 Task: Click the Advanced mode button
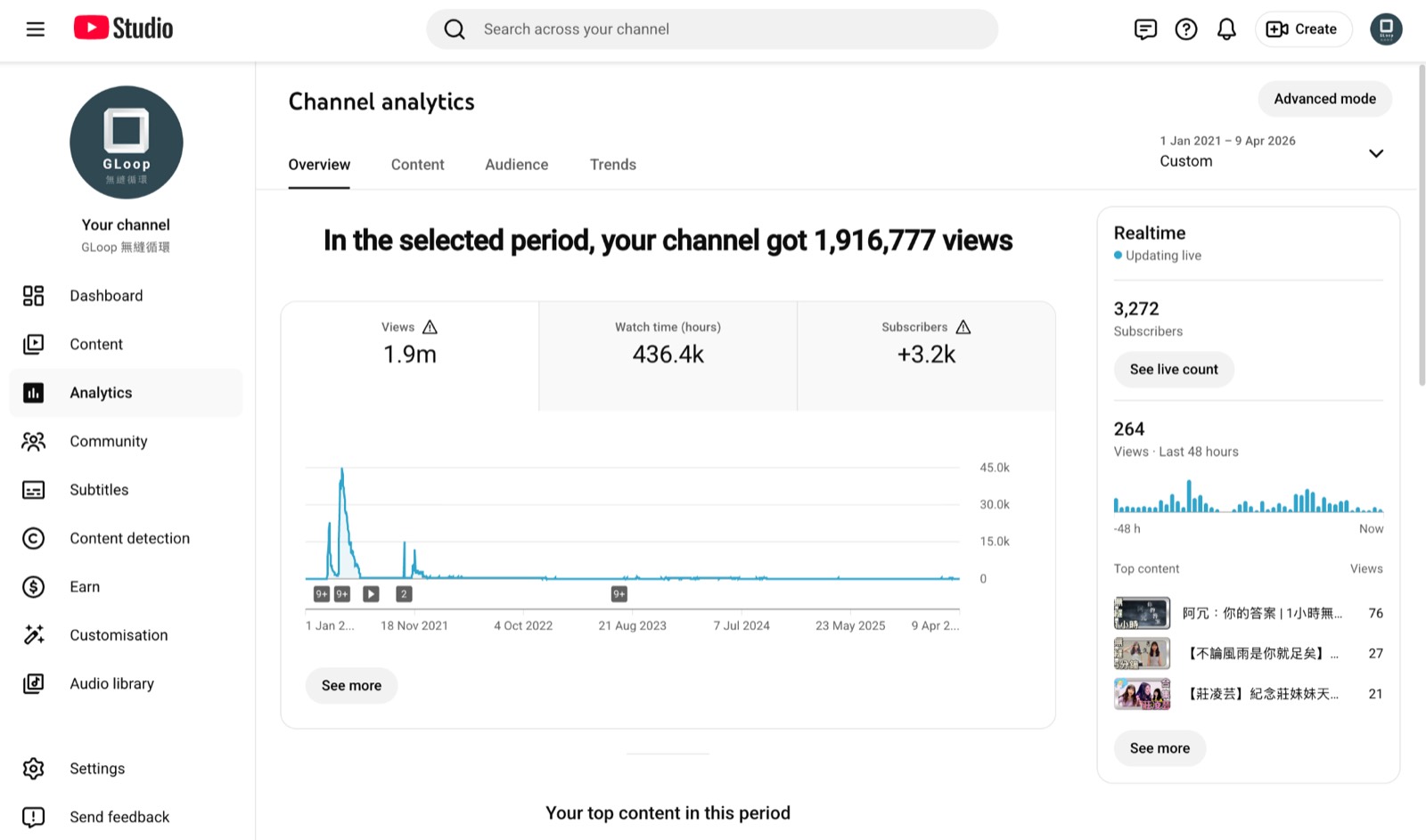[x=1324, y=99]
